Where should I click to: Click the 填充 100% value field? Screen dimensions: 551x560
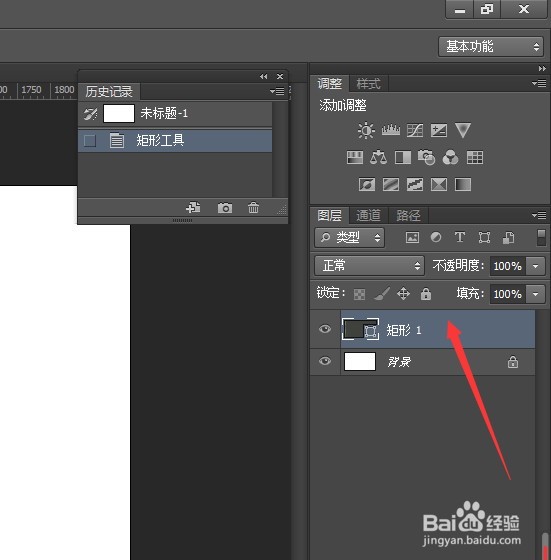507,294
